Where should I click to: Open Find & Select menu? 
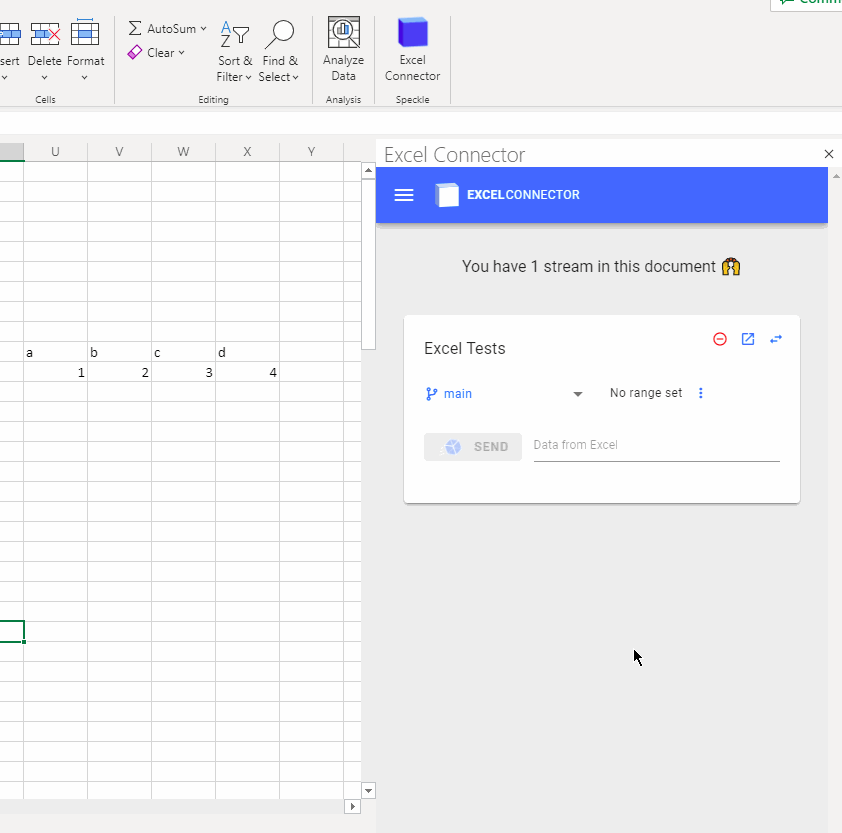pos(279,51)
